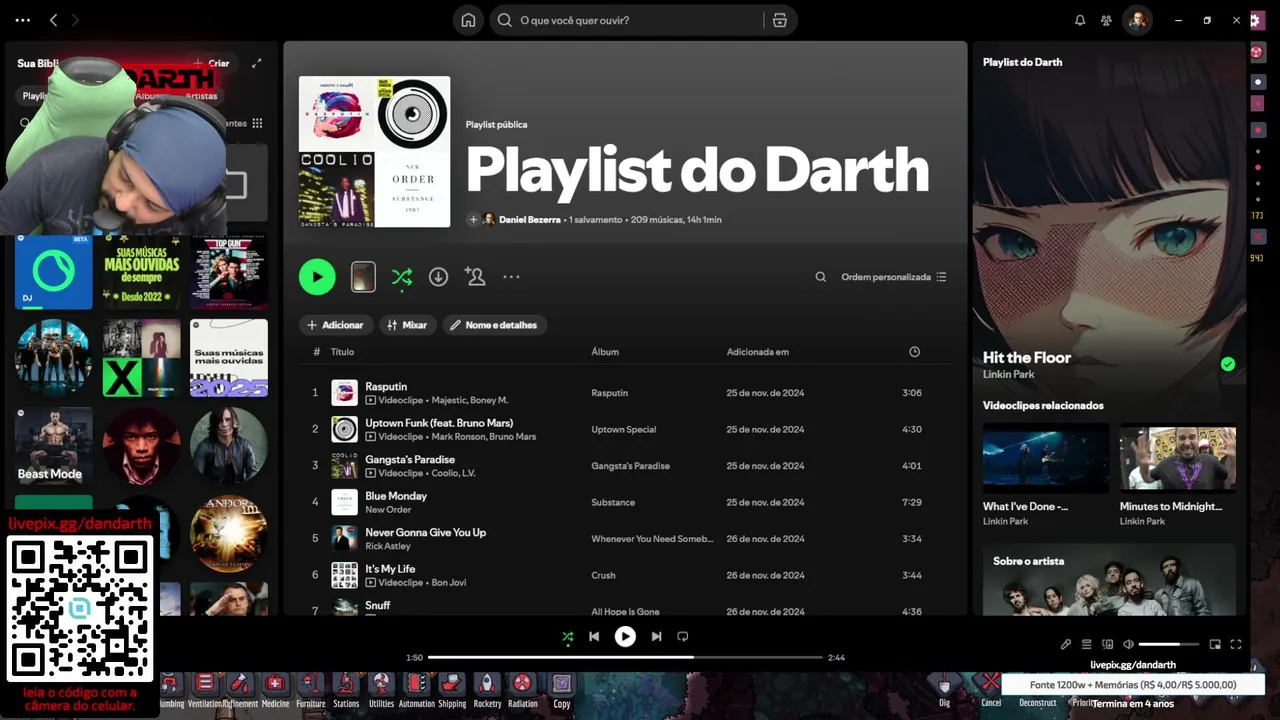This screenshot has height=720, width=1280.
Task: Open New Order artist link
Action: pyautogui.click(x=388, y=510)
